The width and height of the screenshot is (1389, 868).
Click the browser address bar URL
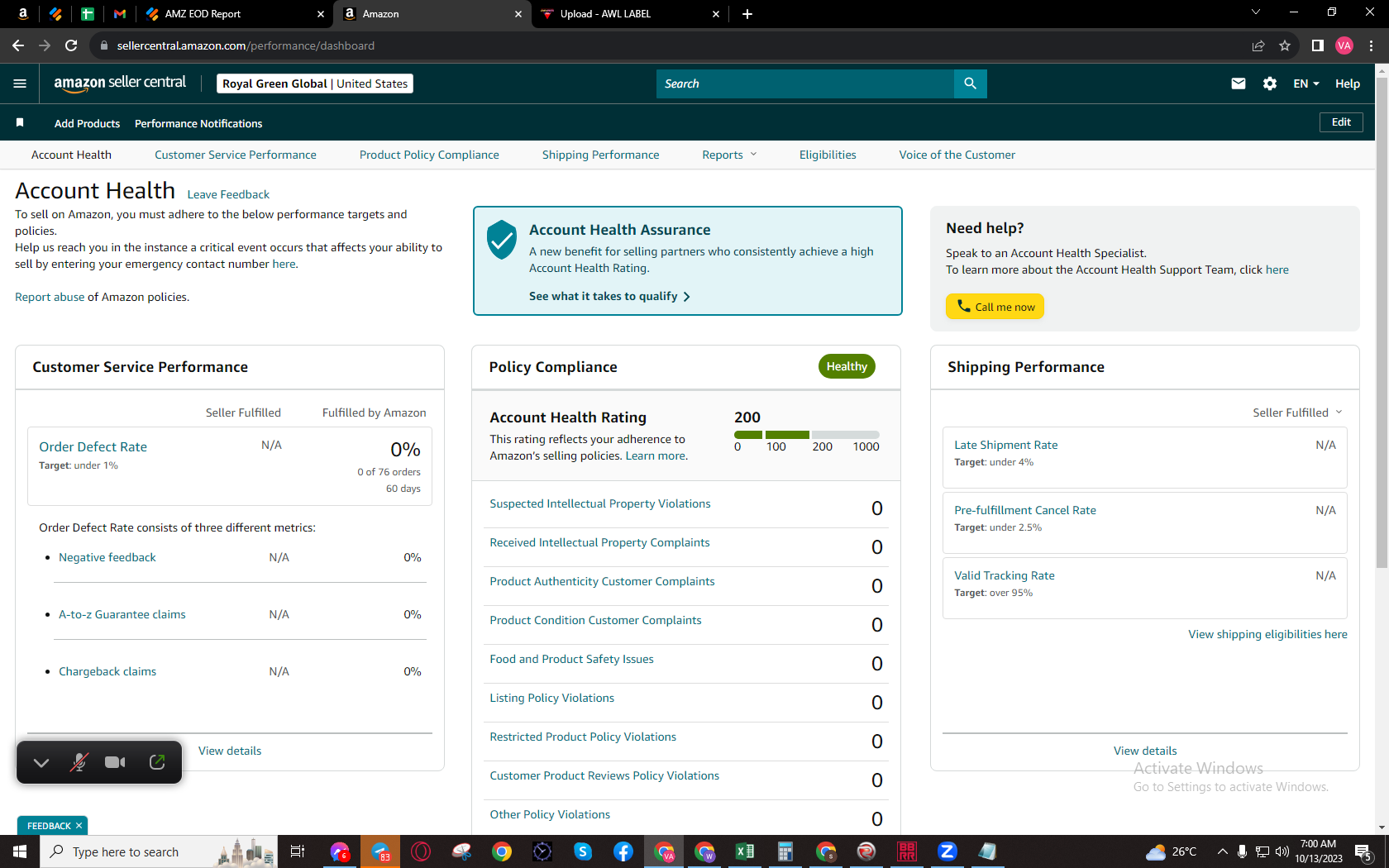click(246, 45)
